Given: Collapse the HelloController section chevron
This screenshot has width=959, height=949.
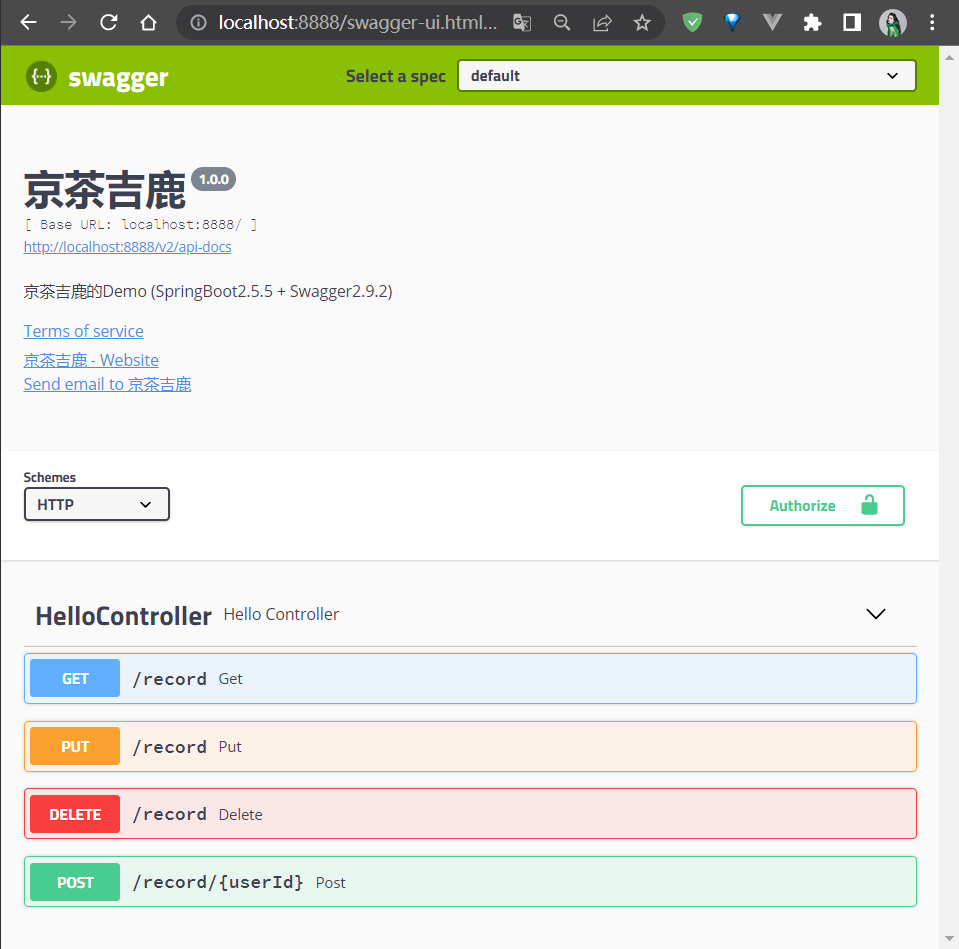Looking at the screenshot, I should pos(876,614).
